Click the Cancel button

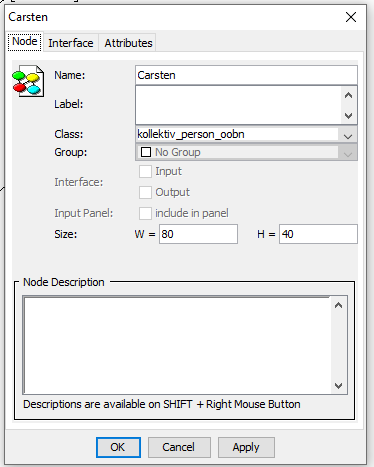[x=179, y=447]
